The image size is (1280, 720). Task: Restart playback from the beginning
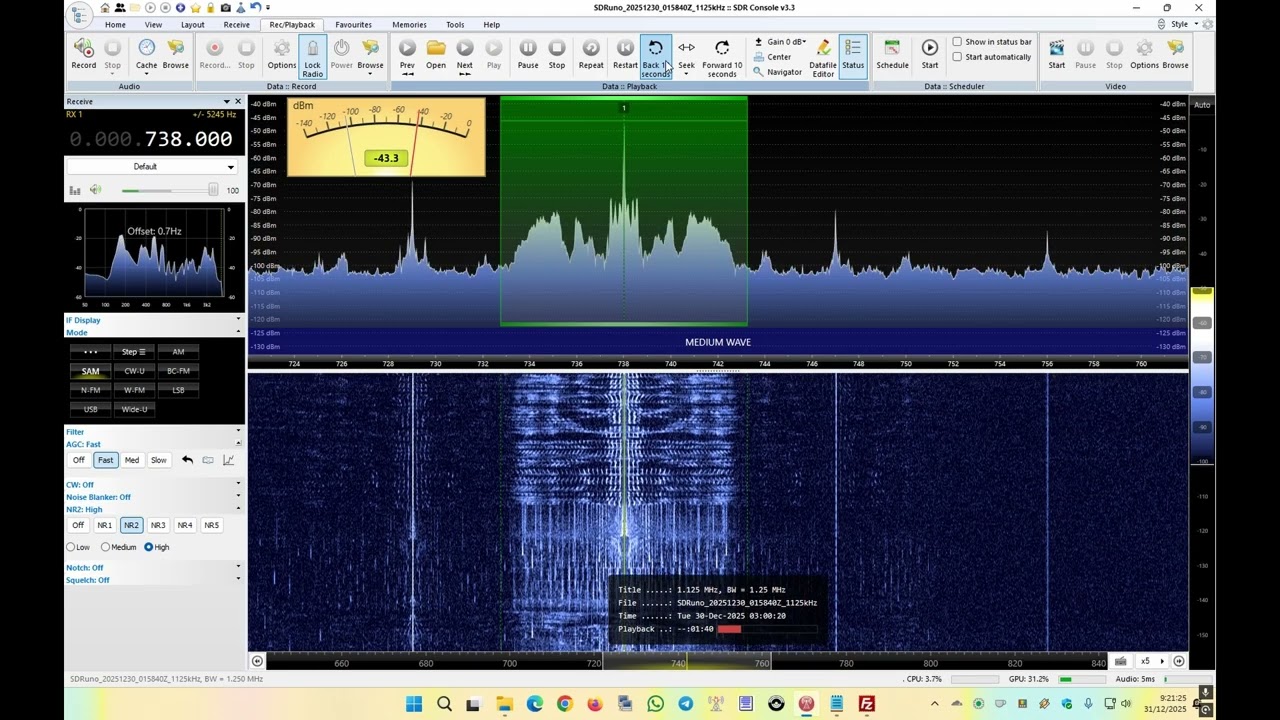pos(625,55)
